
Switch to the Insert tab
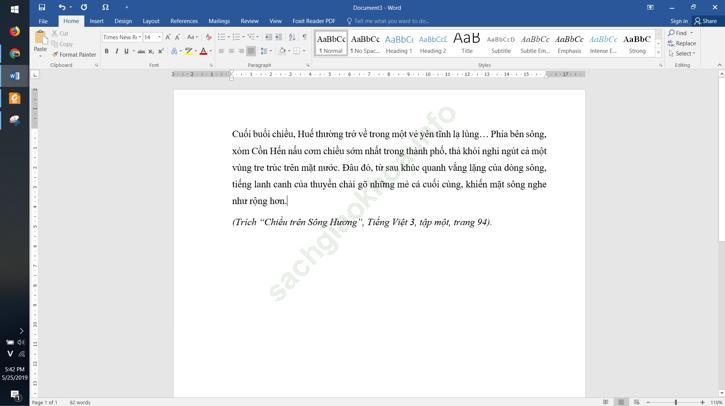click(96, 21)
